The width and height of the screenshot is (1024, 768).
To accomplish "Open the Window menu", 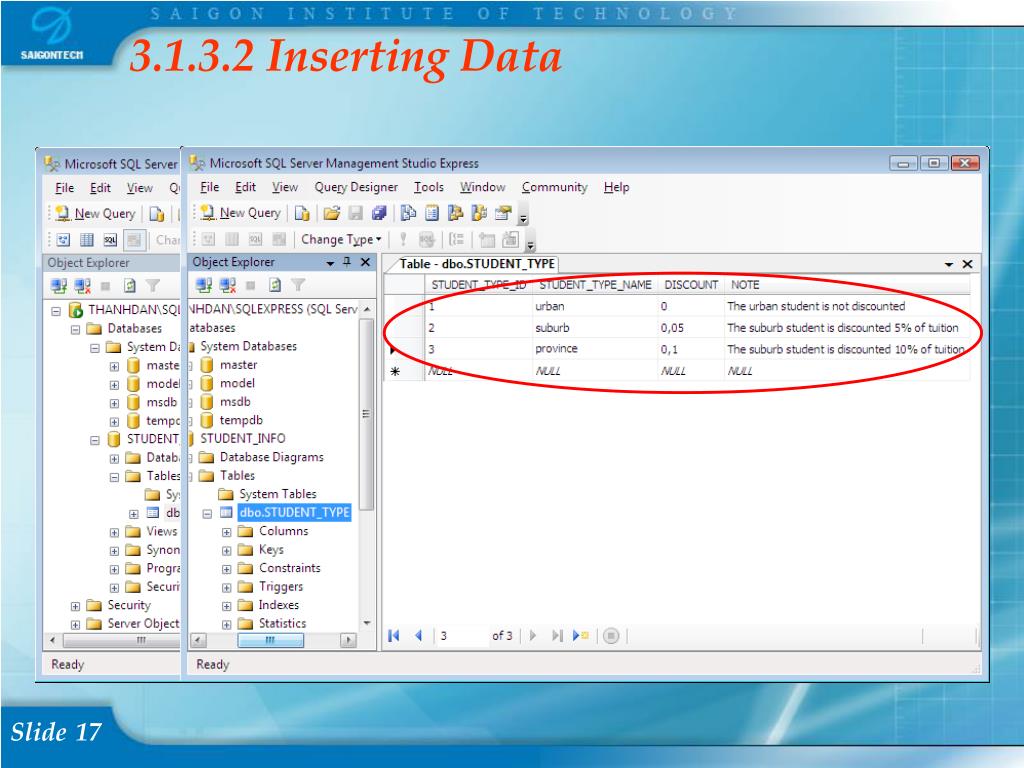I will (x=483, y=187).
